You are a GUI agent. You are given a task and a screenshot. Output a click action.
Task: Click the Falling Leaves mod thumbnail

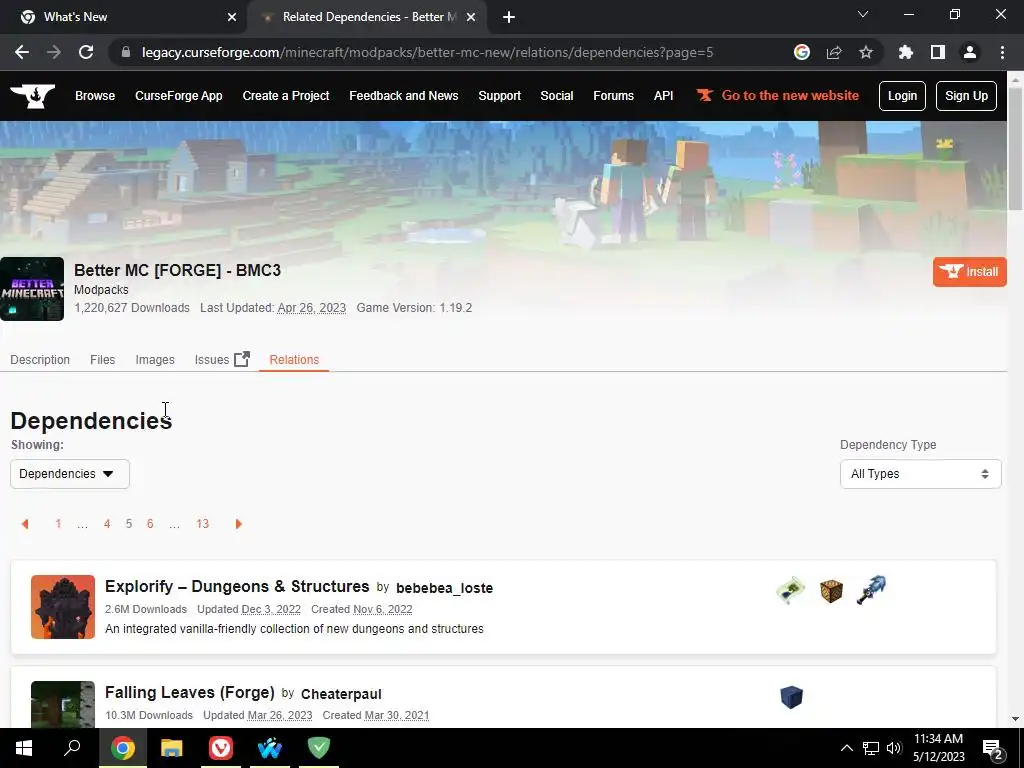pyautogui.click(x=63, y=704)
